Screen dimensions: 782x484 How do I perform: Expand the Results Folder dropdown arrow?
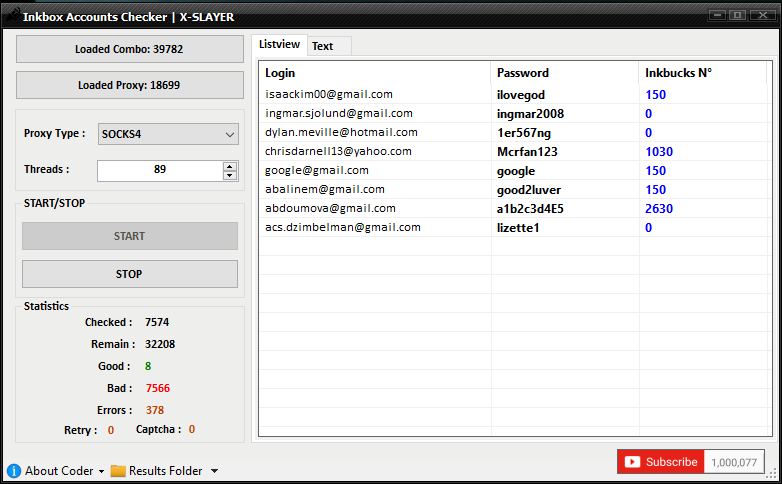pyautogui.click(x=214, y=471)
